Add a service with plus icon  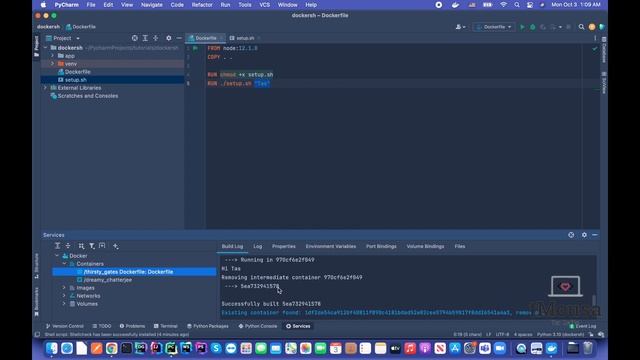click(x=116, y=246)
